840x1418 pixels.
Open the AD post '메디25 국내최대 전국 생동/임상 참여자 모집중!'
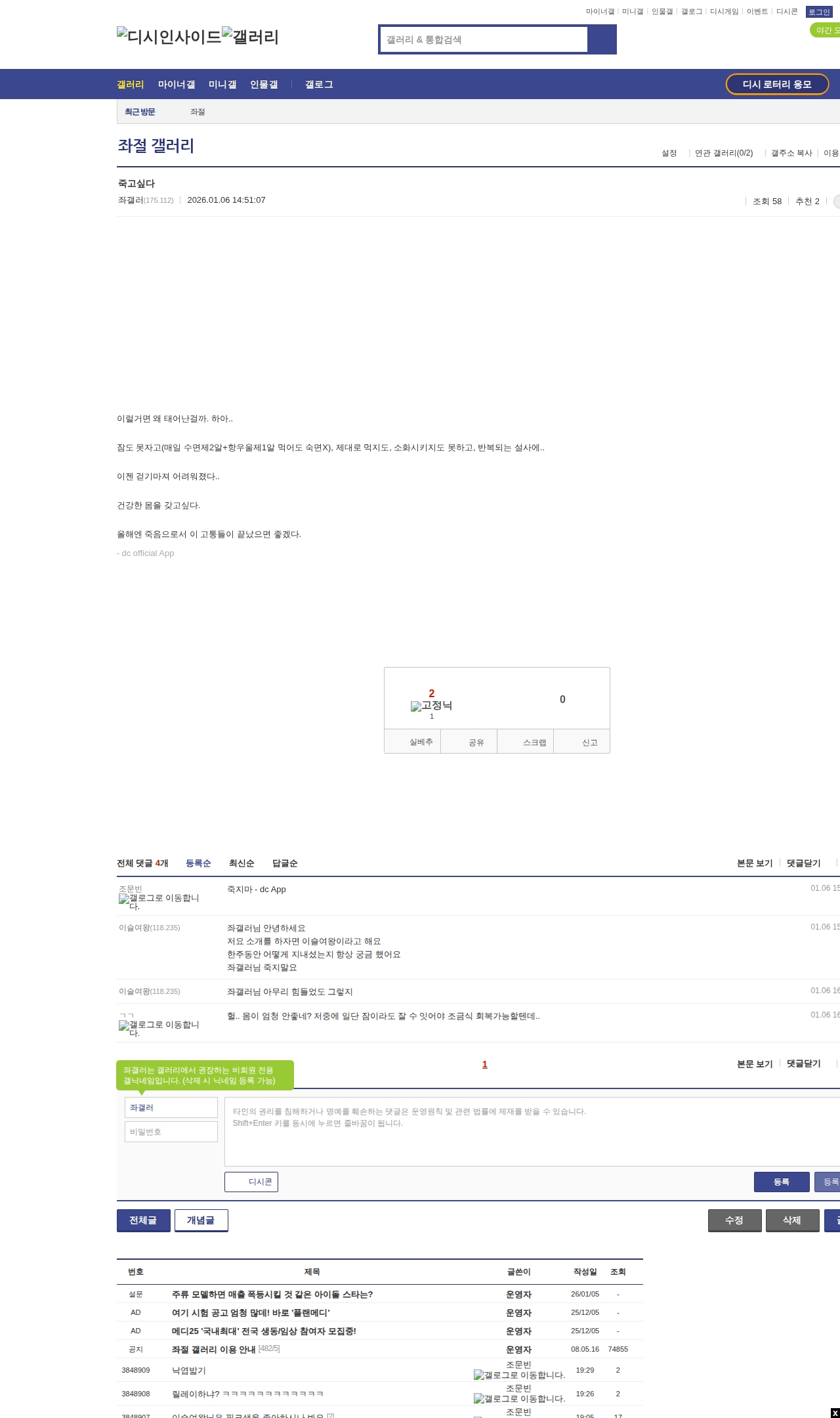pos(264,1331)
